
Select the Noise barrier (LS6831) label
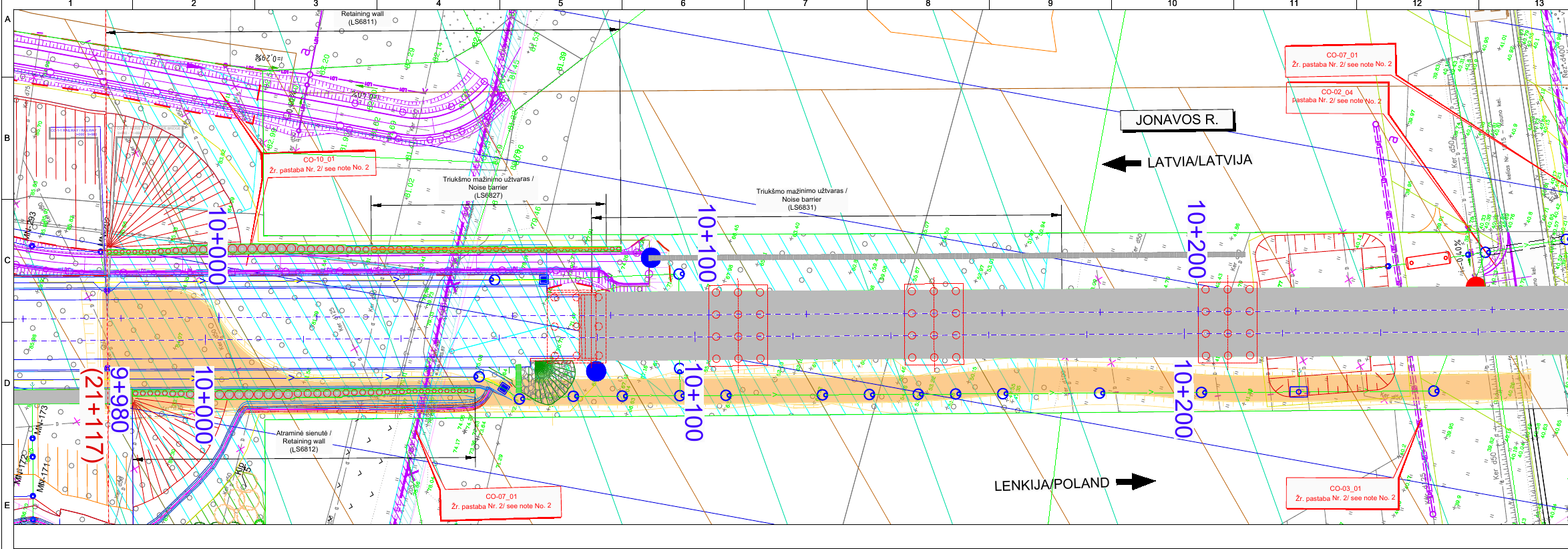point(801,199)
